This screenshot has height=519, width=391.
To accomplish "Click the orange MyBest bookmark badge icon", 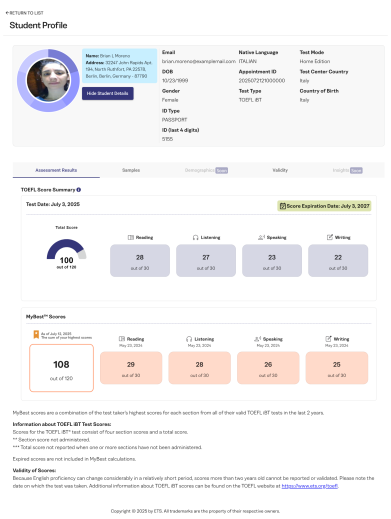I will click(x=36, y=334).
